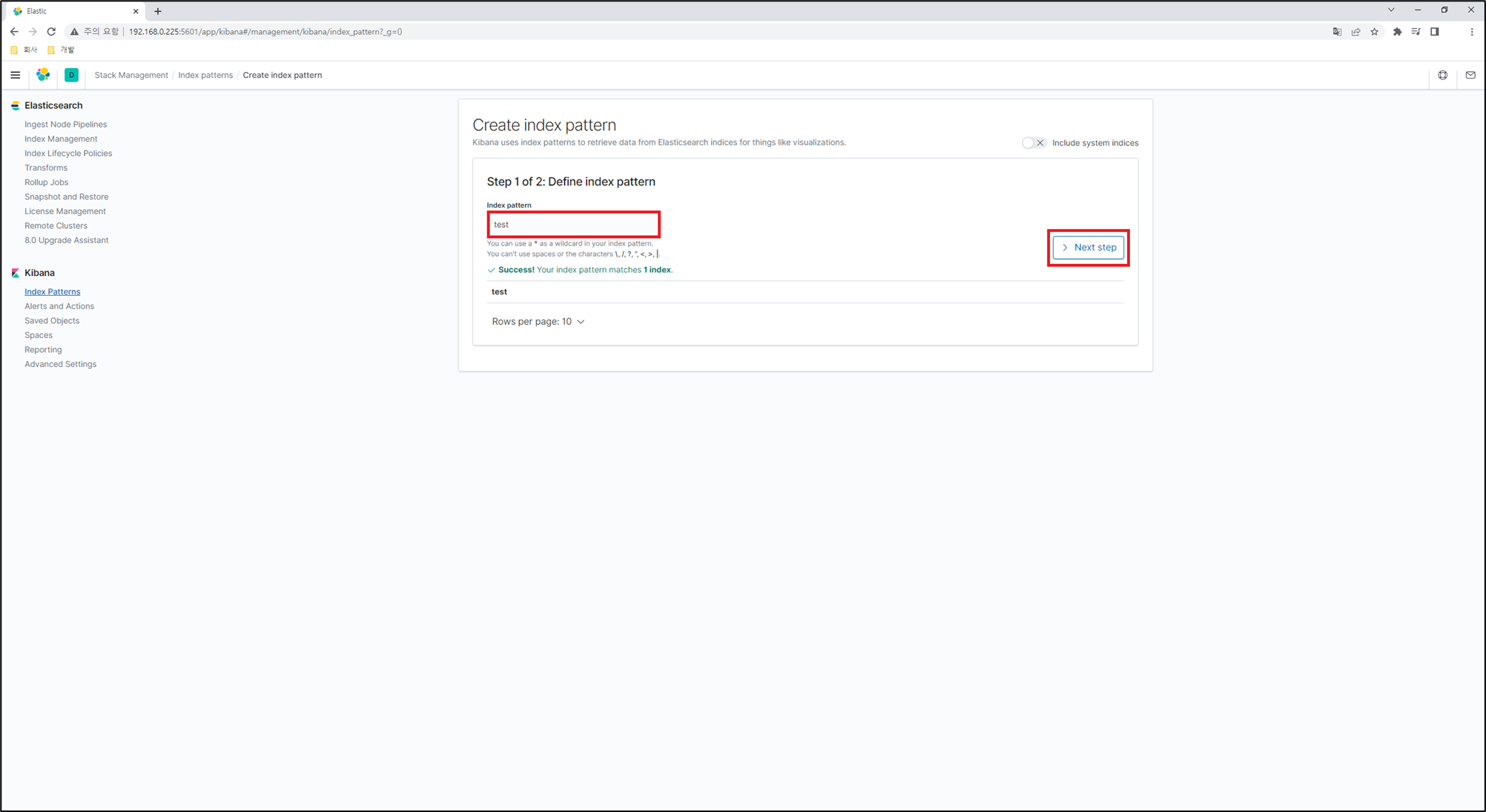The height and width of the screenshot is (812, 1486).
Task: Close the Elastic browser tab
Action: [136, 11]
